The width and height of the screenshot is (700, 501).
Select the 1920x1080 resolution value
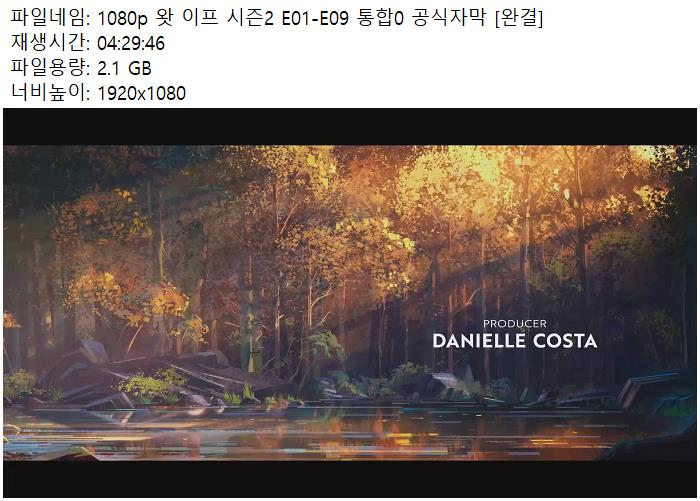142,93
